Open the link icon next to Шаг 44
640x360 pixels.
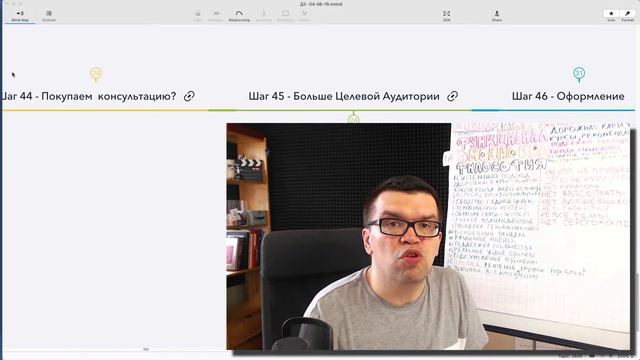tap(189, 96)
